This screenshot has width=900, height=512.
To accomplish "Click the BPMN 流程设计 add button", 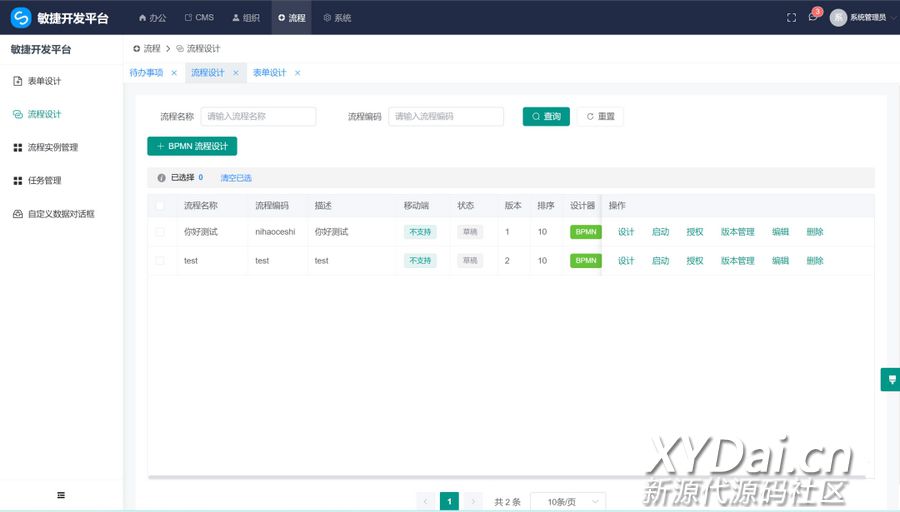I will pyautogui.click(x=192, y=146).
